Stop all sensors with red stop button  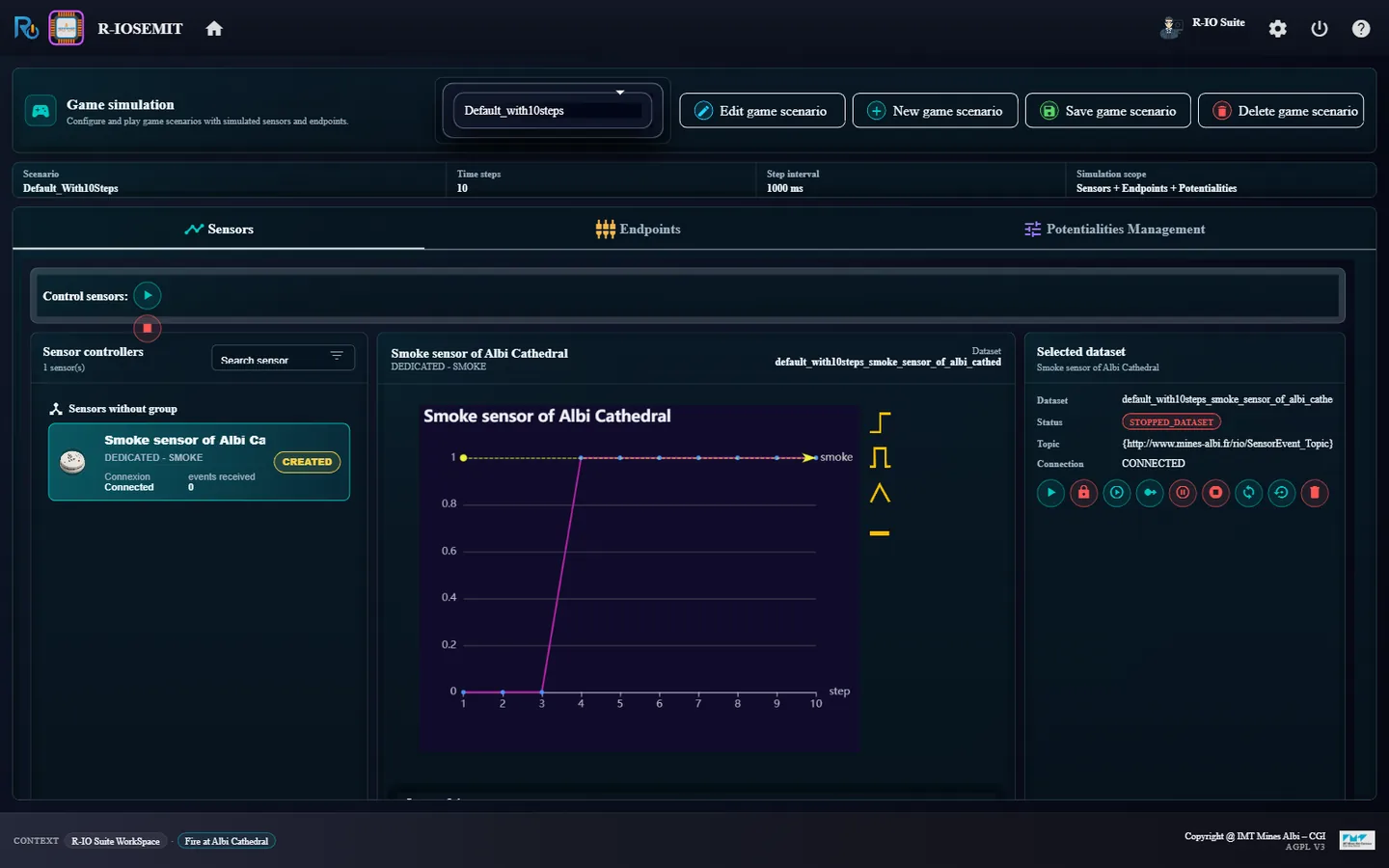(148, 328)
